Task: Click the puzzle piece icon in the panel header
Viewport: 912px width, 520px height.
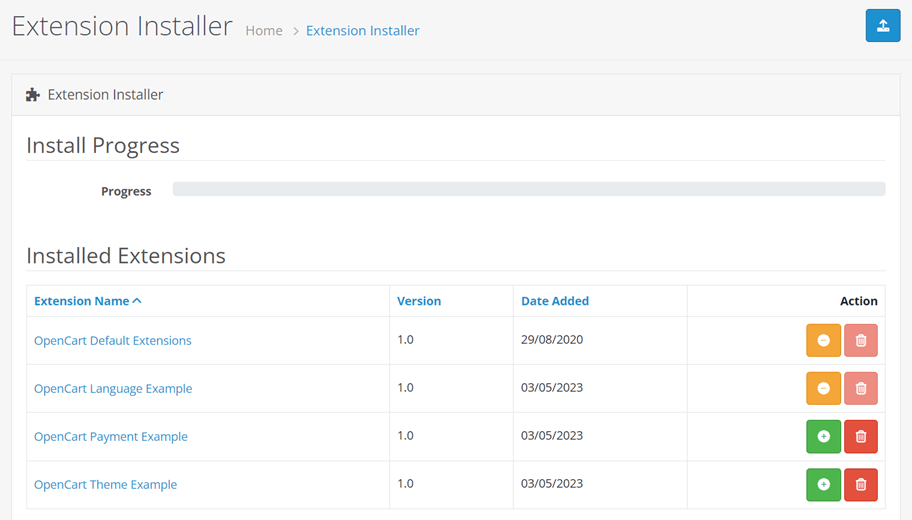Action: 33,95
